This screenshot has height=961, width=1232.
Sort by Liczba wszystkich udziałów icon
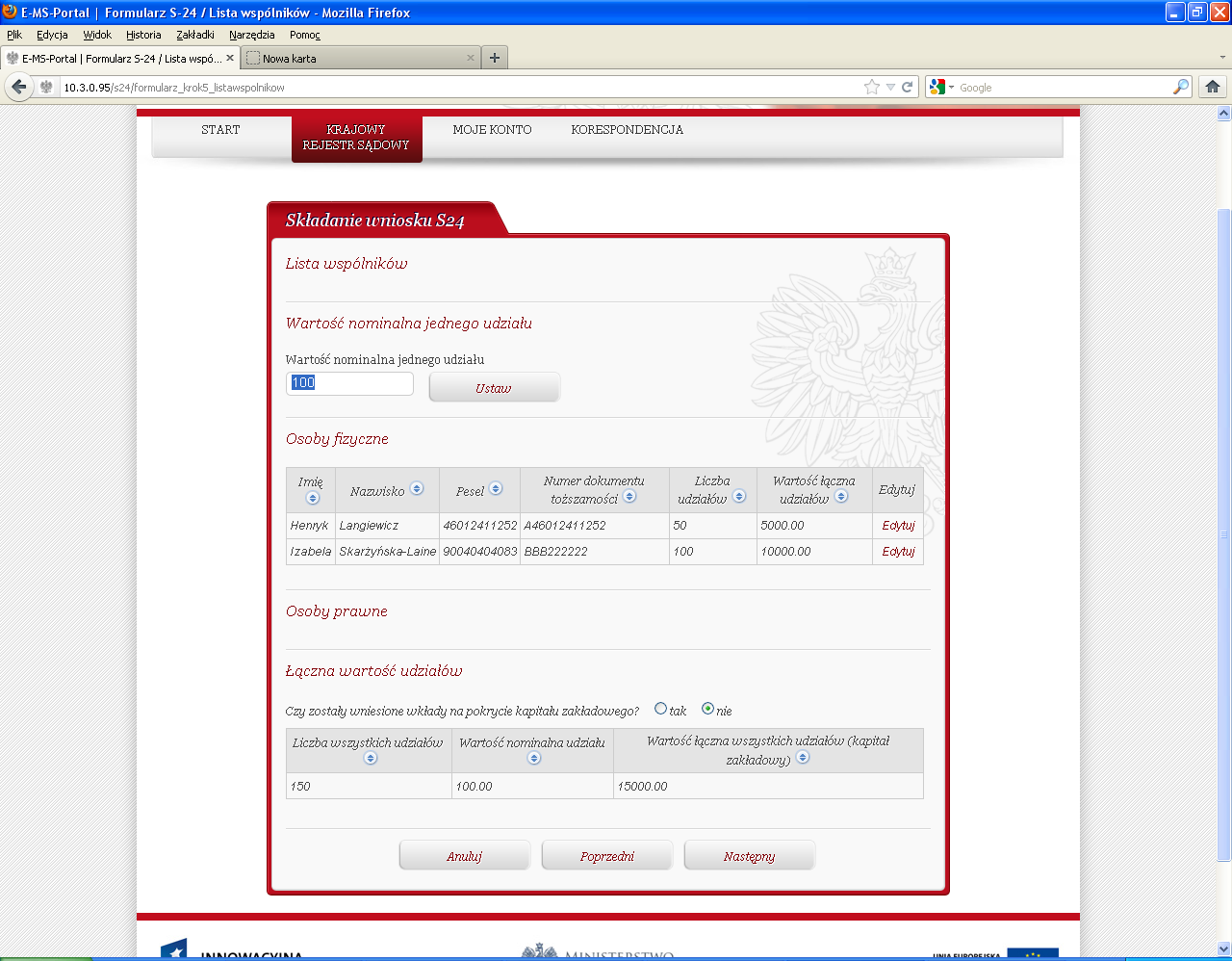point(371,758)
